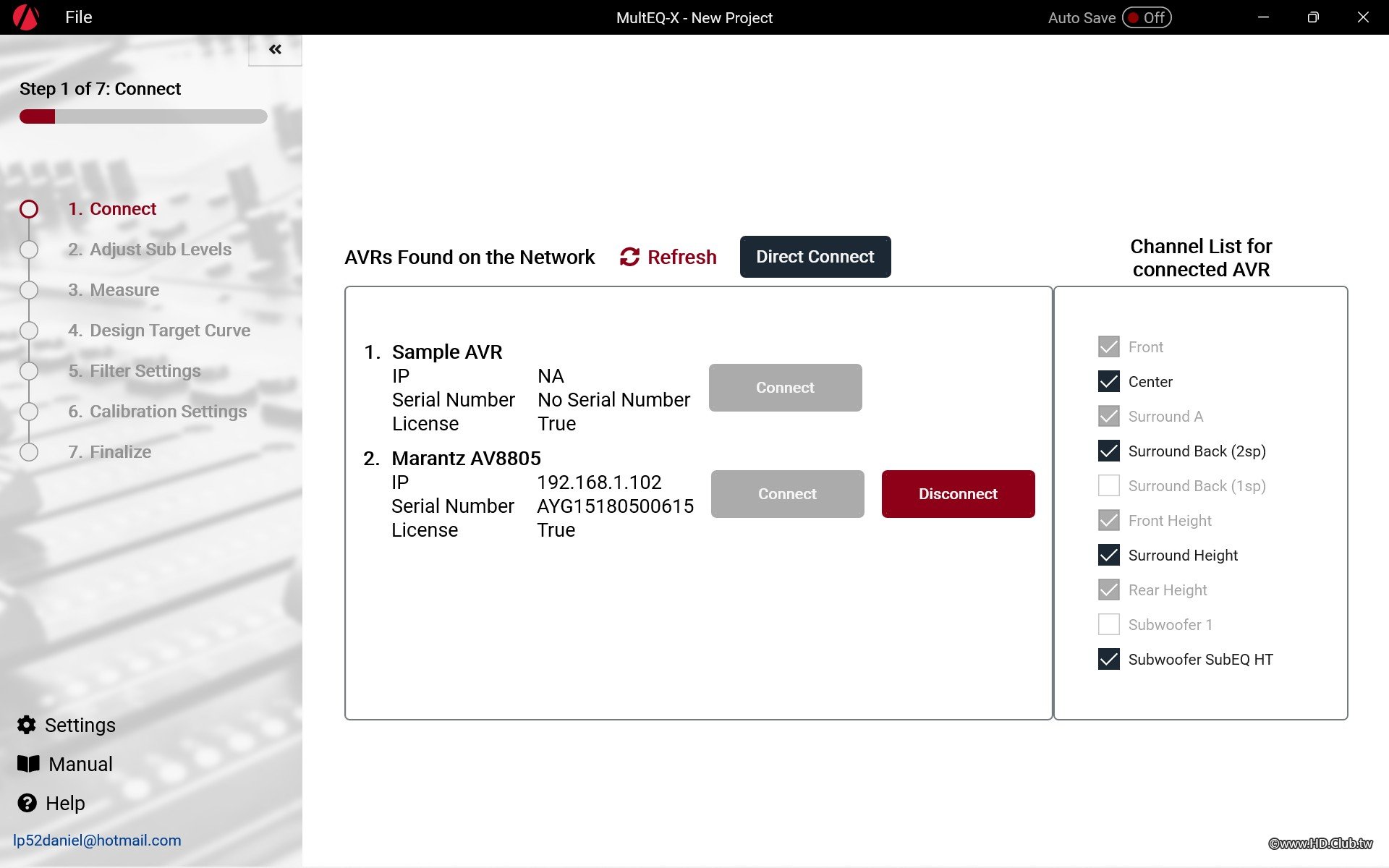Uncheck Surround Back (2sp) checkbox
The width and height of the screenshot is (1389, 868).
click(x=1108, y=451)
